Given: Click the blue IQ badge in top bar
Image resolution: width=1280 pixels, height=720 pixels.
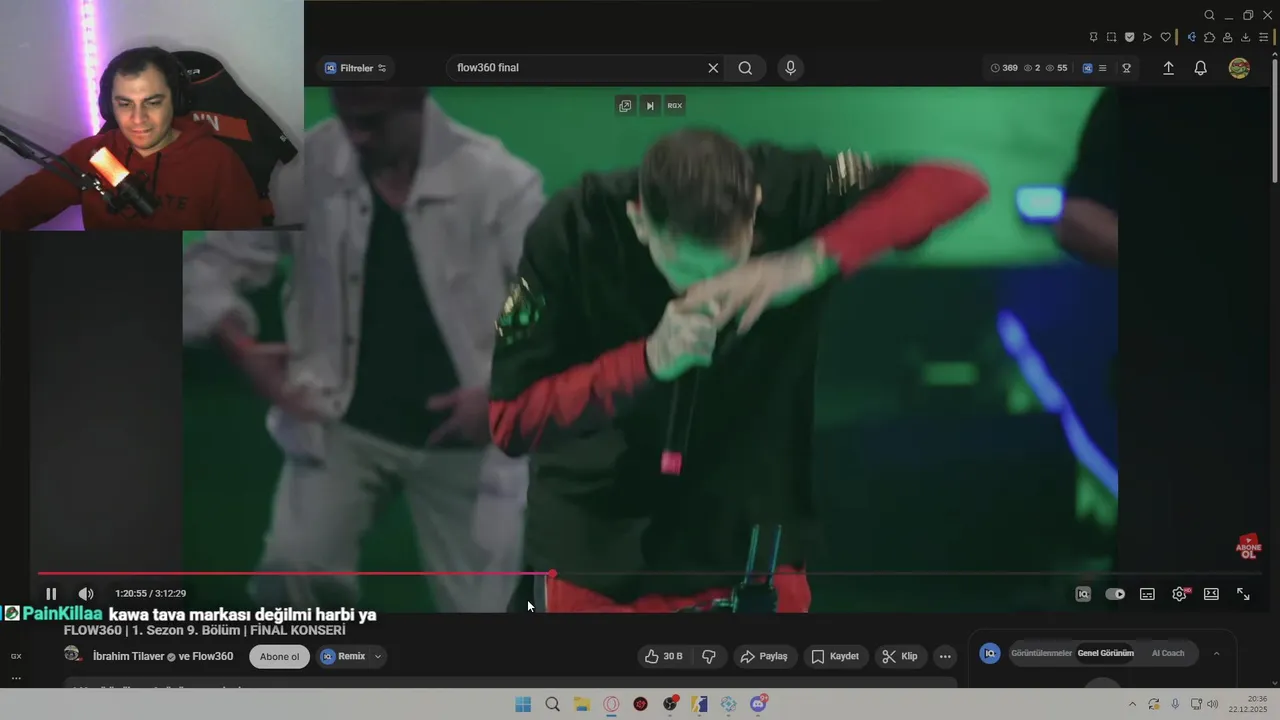Looking at the screenshot, I should [1087, 68].
